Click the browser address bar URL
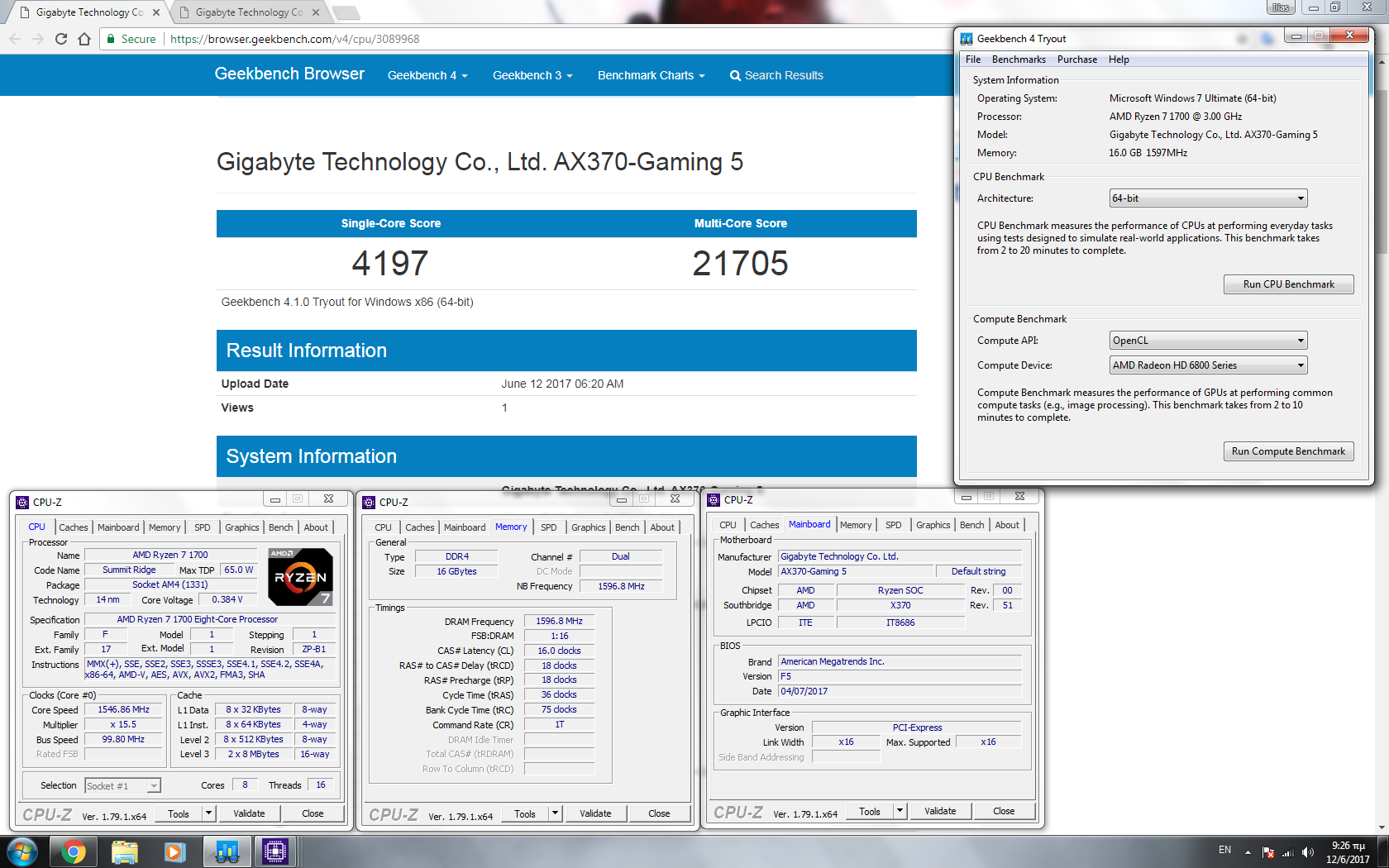1389x868 pixels. 295,39
